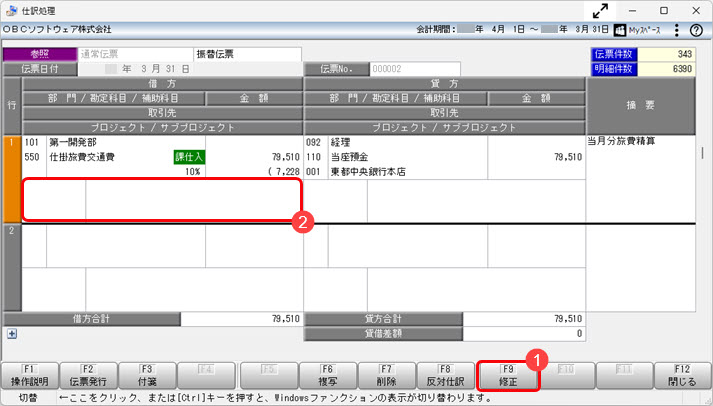Click the summary 当月分旅費精算
This screenshot has height=406, width=713.
[x=621, y=141]
